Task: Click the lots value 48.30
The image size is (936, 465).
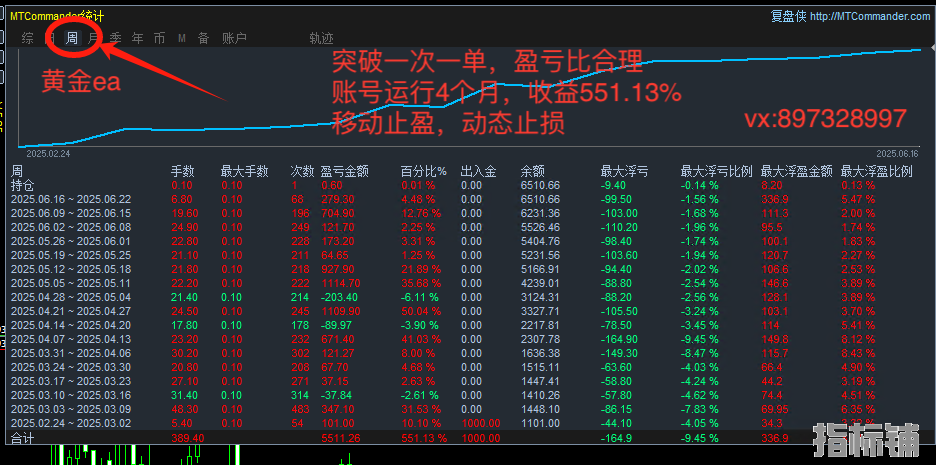Action: [184, 409]
